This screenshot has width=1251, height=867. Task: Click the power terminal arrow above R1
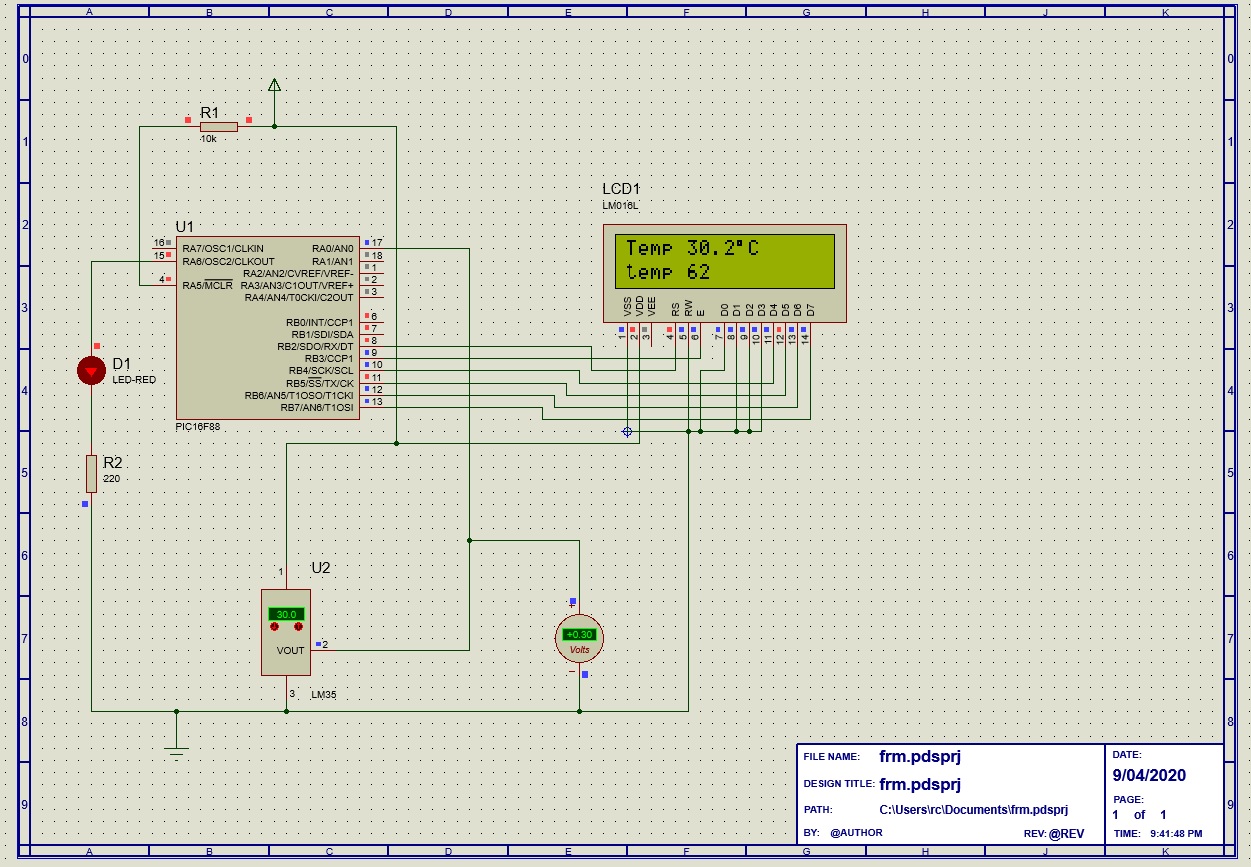click(x=274, y=87)
